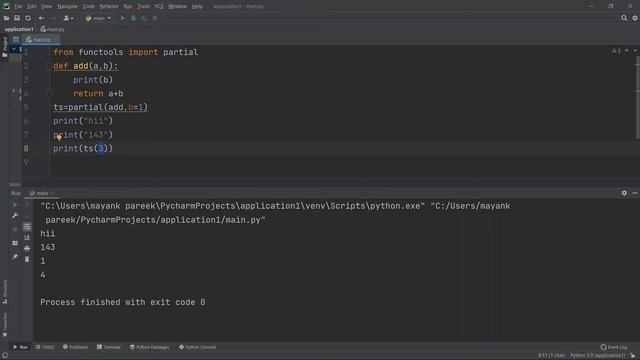This screenshot has height=360, width=640.
Task: Click Run with Coverage toolbar icon
Action: [144, 18]
